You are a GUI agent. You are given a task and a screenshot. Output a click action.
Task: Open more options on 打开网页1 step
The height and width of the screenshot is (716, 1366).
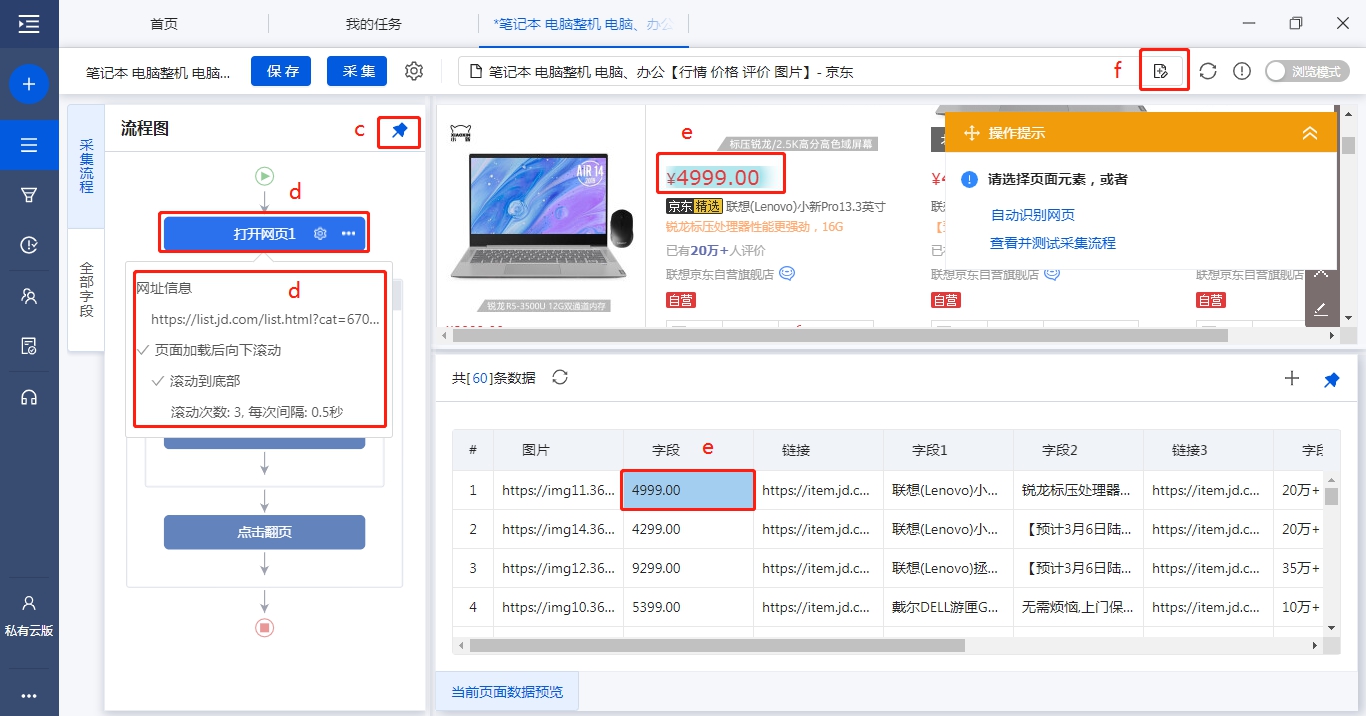point(348,233)
